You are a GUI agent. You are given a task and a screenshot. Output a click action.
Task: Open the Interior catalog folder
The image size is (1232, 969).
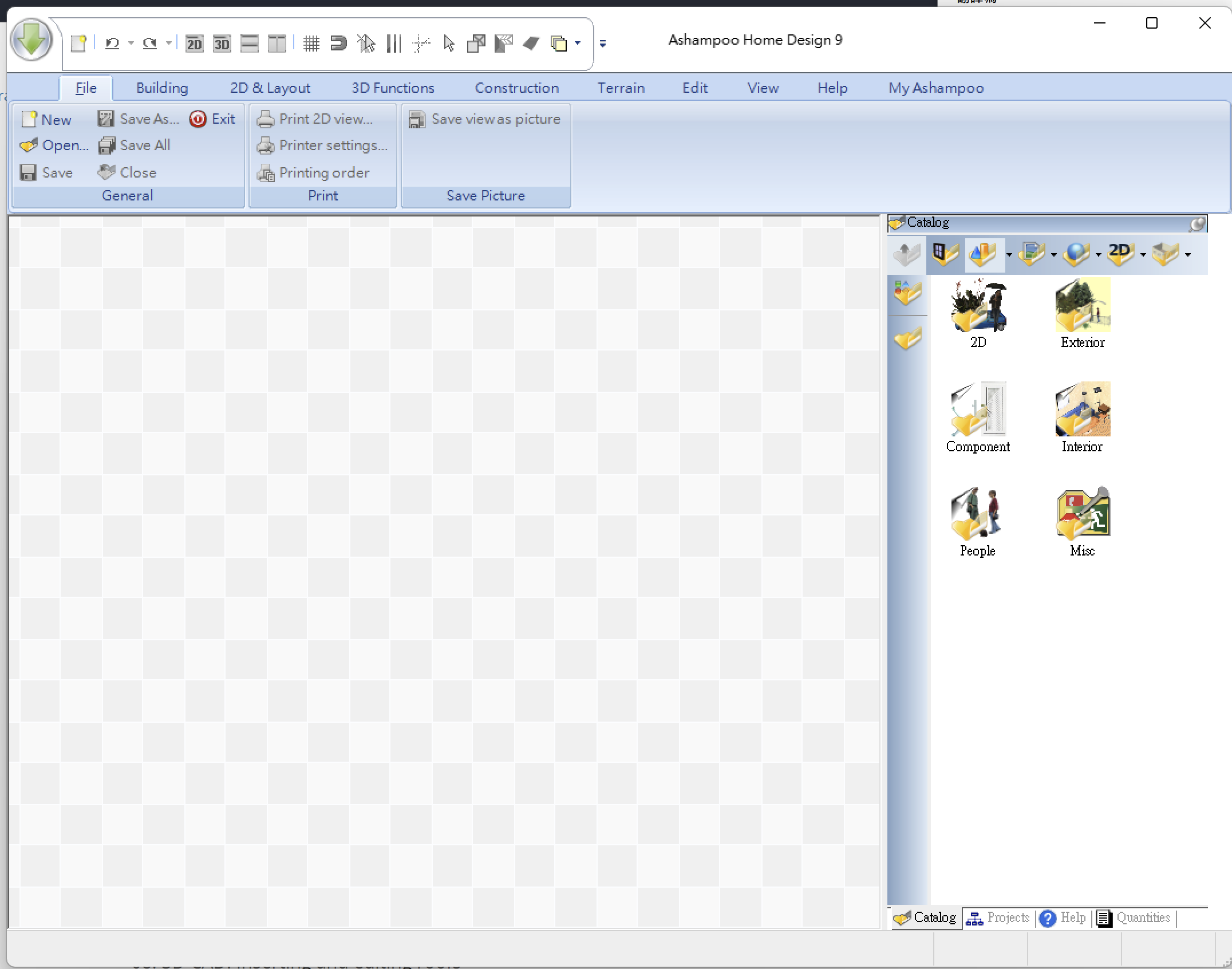1082,409
